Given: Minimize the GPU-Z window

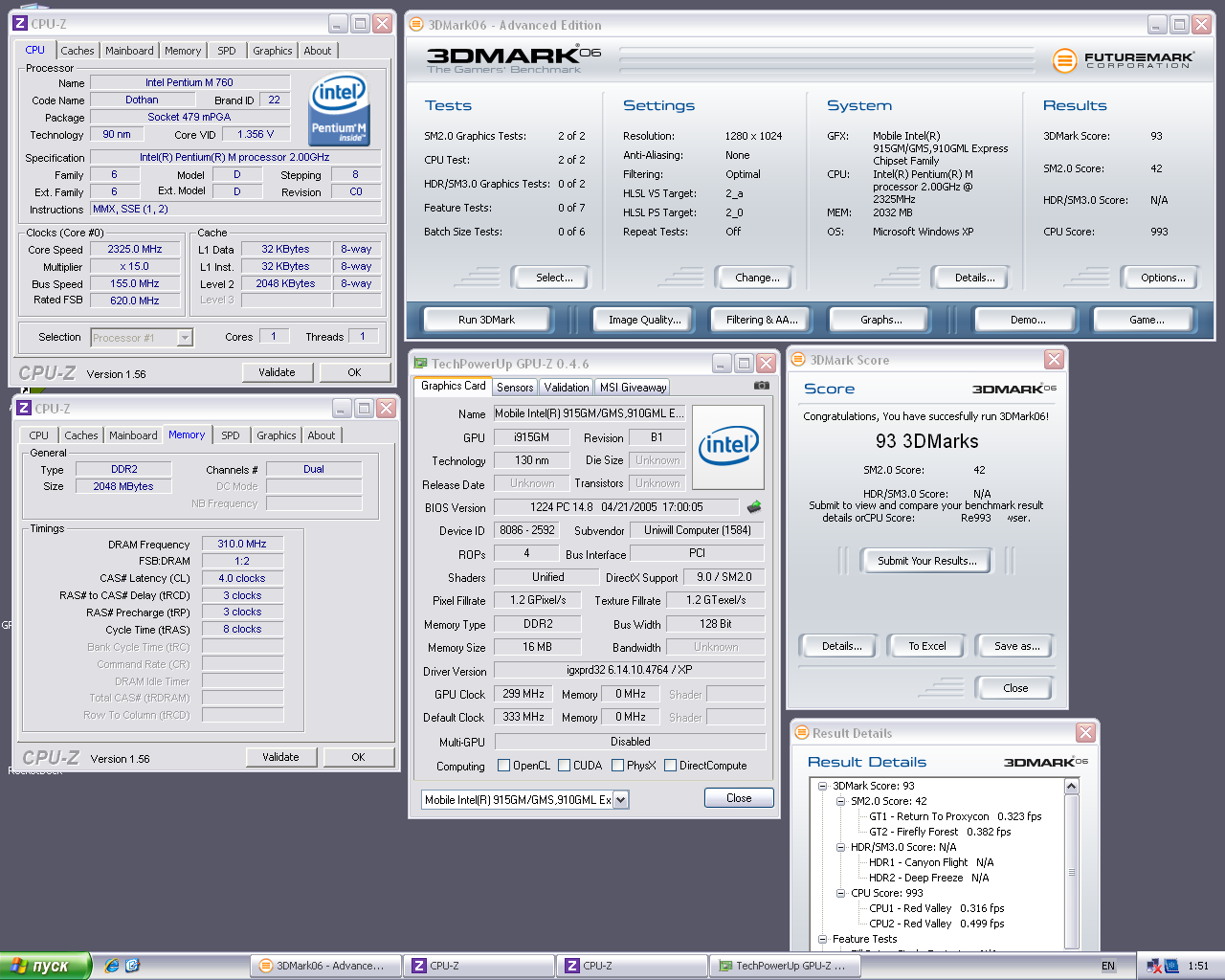Looking at the screenshot, I should [x=723, y=364].
